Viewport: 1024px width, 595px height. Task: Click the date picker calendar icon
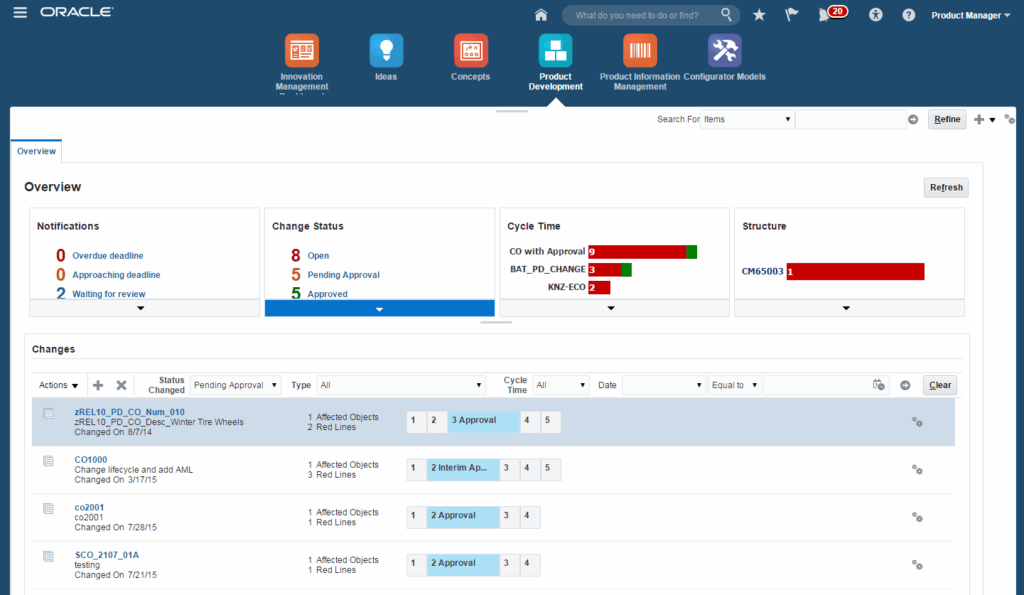click(878, 384)
